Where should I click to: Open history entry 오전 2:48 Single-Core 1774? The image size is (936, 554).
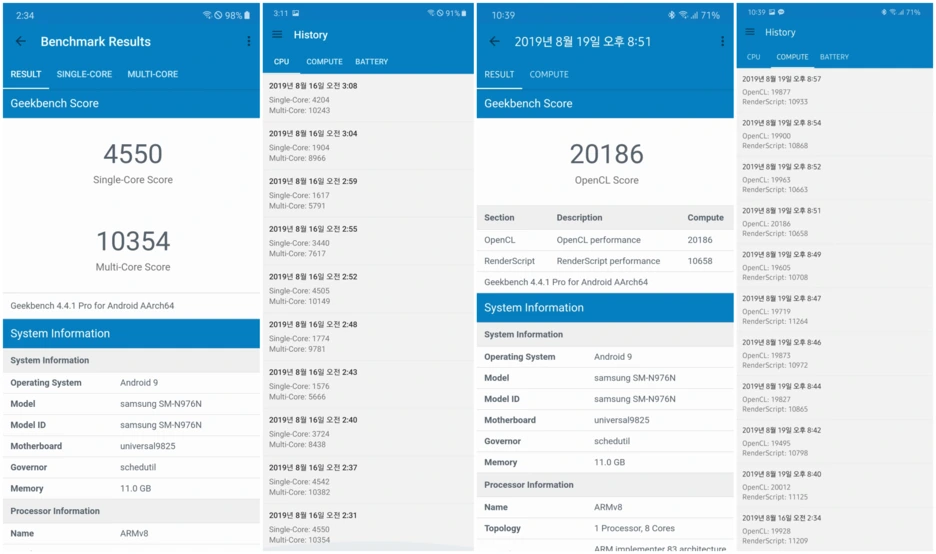point(368,337)
